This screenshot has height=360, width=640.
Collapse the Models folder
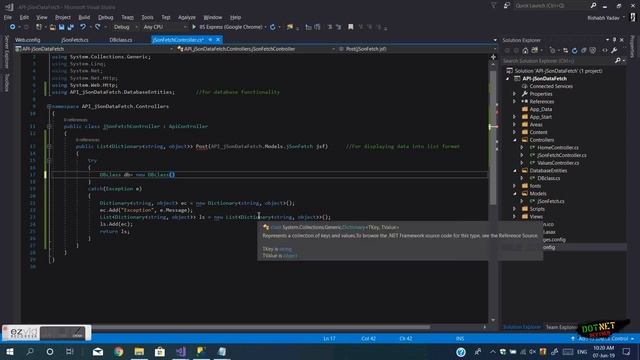pos(515,193)
